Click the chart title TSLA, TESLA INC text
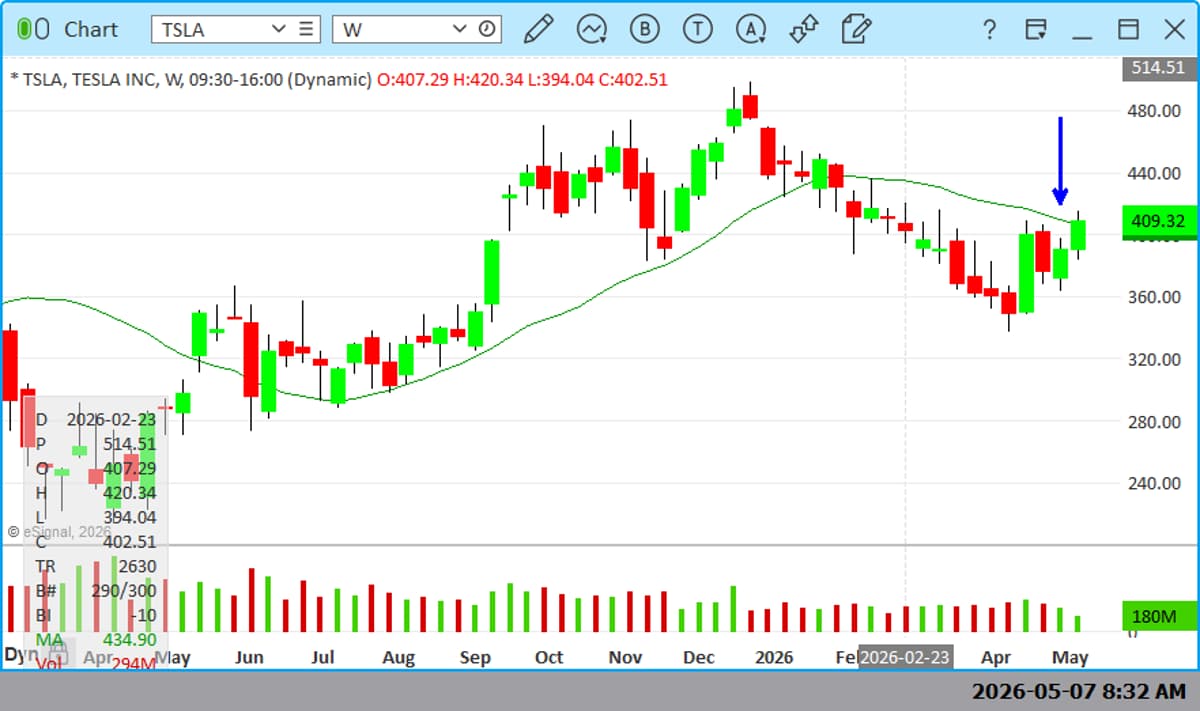Viewport: 1200px width, 711px height. pyautogui.click(x=91, y=79)
